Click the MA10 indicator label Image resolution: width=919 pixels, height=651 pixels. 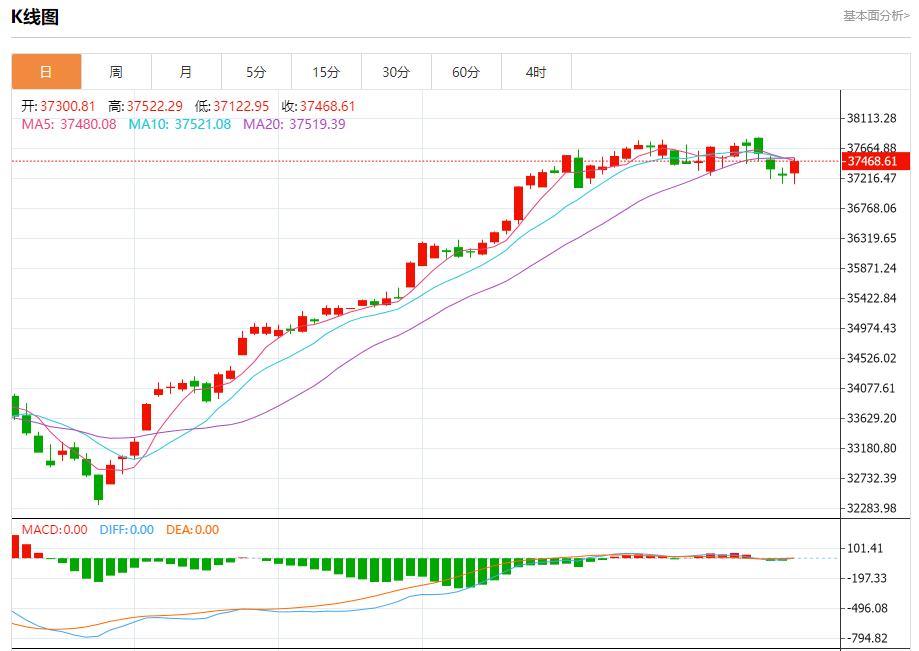[179, 124]
